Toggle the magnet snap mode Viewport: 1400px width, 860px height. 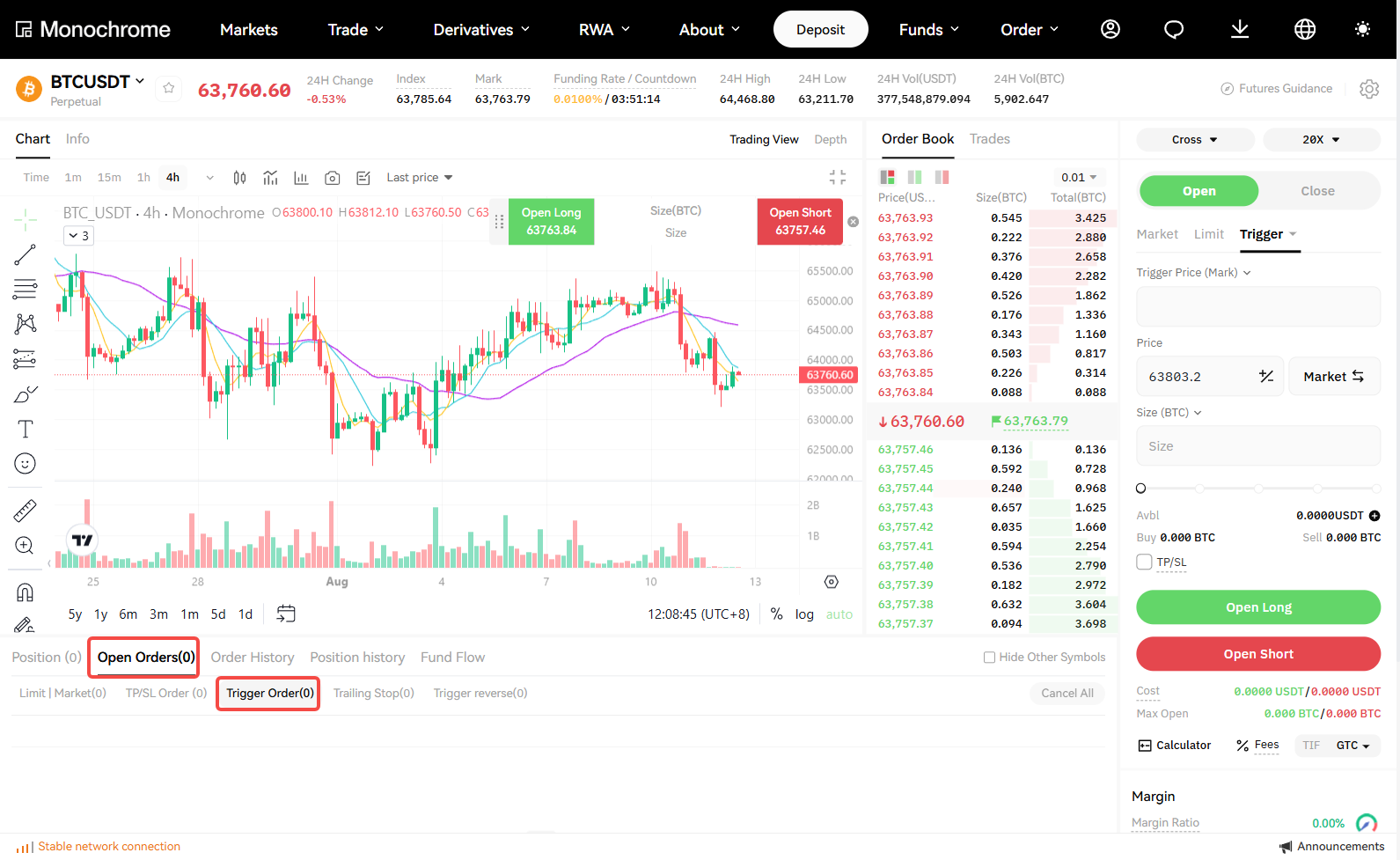pos(25,592)
